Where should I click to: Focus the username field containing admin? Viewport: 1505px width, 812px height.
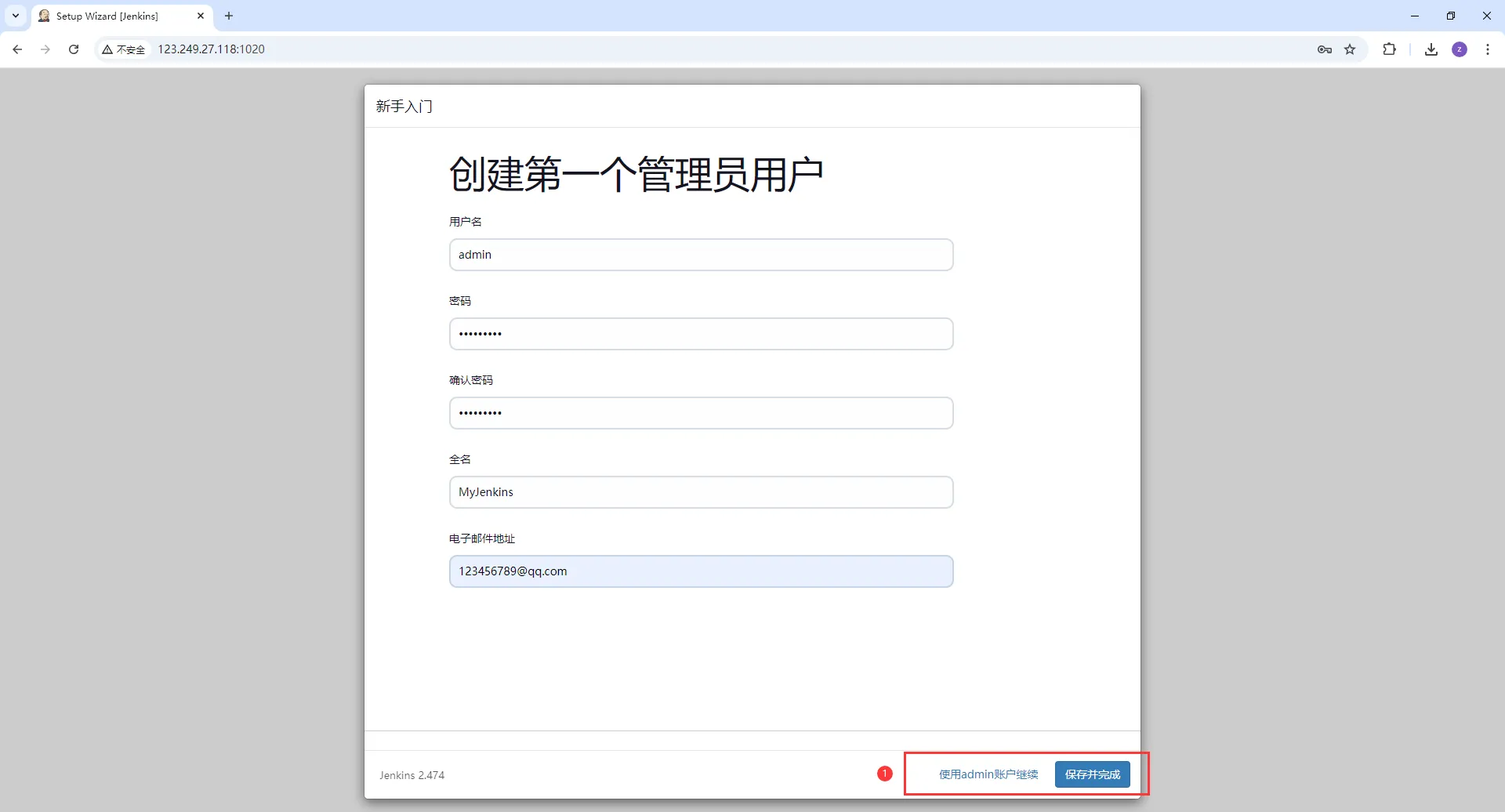(702, 255)
